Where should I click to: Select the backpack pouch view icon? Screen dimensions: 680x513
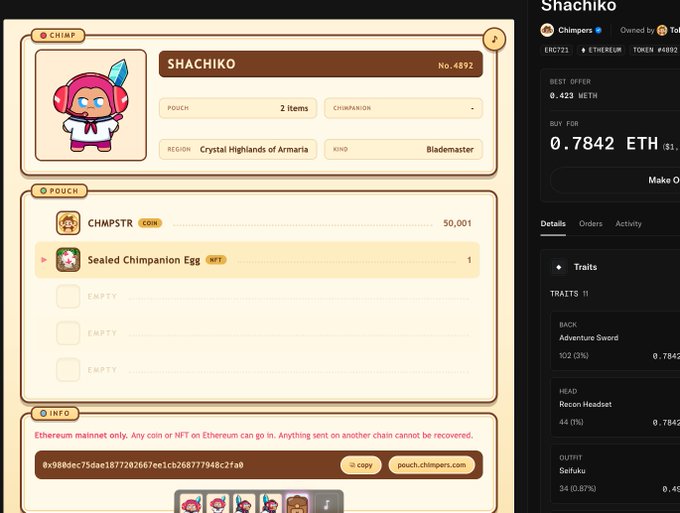[297, 504]
